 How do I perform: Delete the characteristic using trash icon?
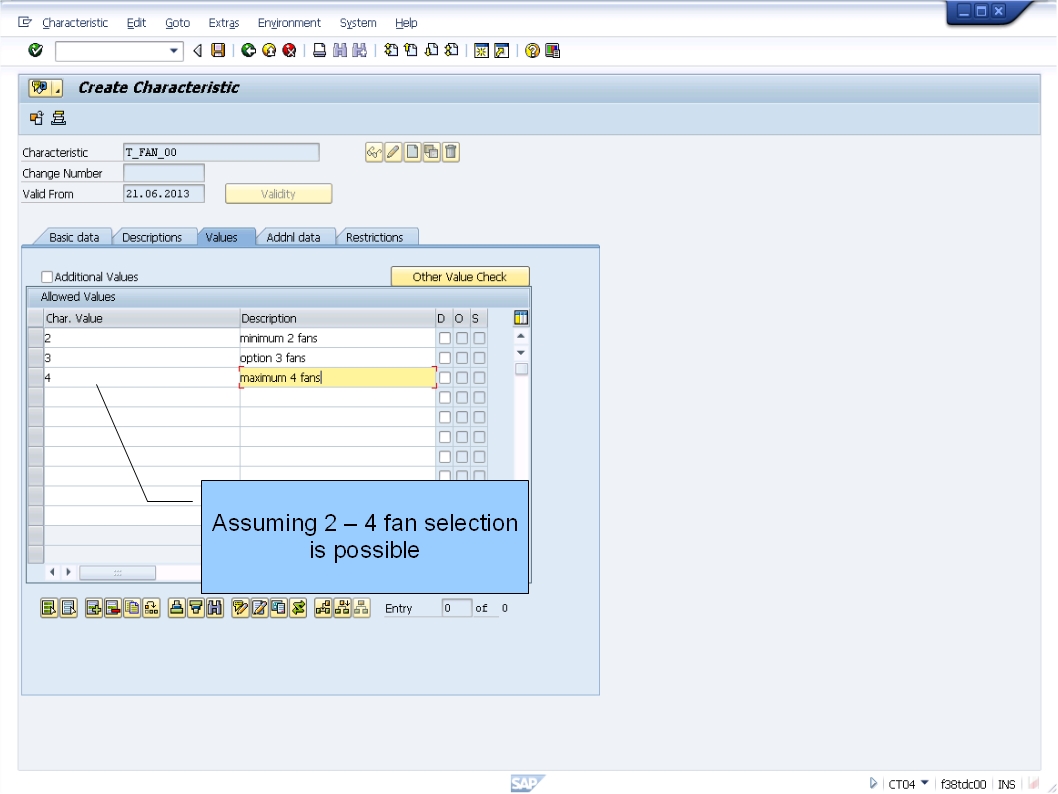450,152
